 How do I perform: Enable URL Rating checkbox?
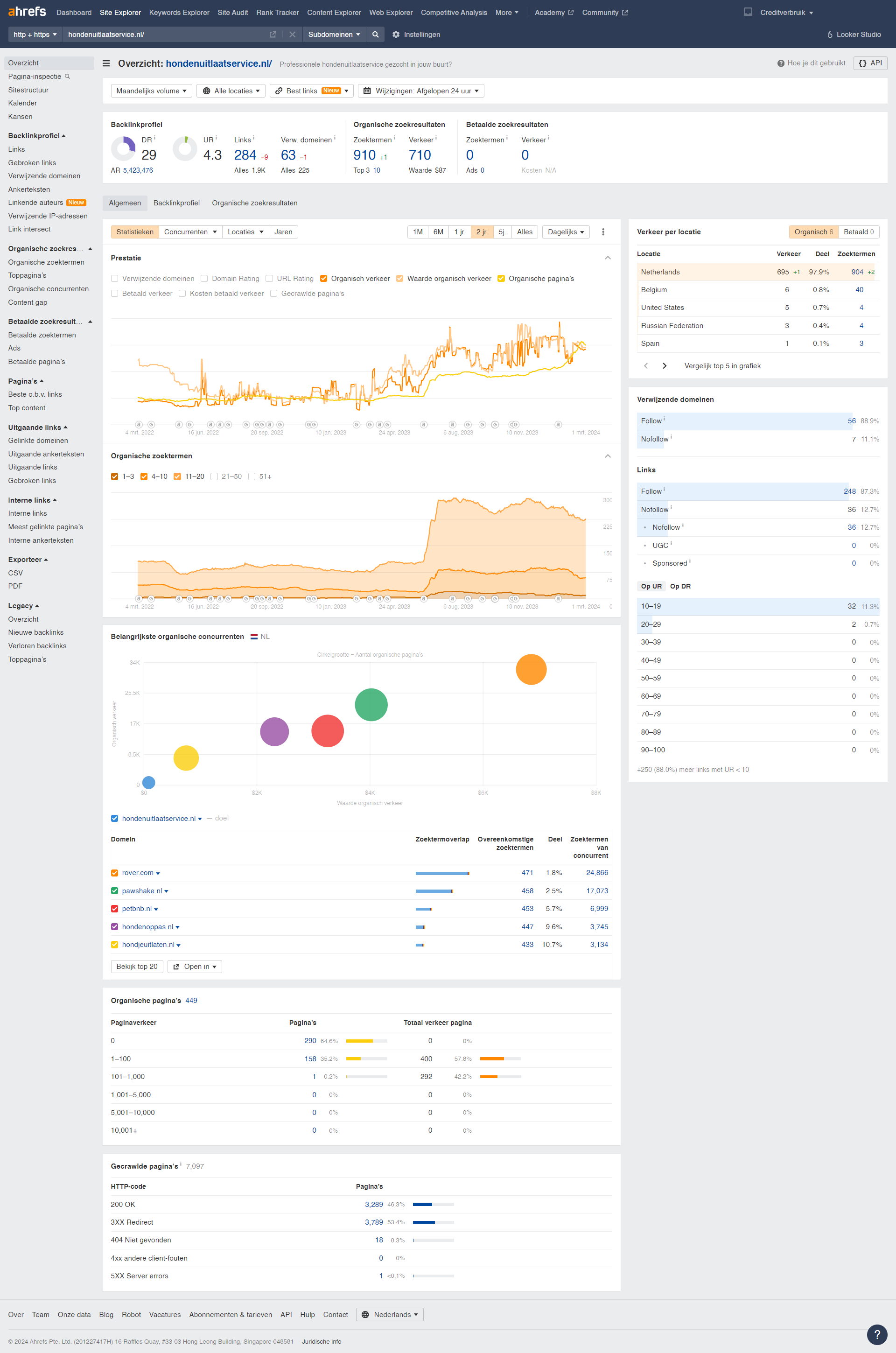tap(269, 279)
